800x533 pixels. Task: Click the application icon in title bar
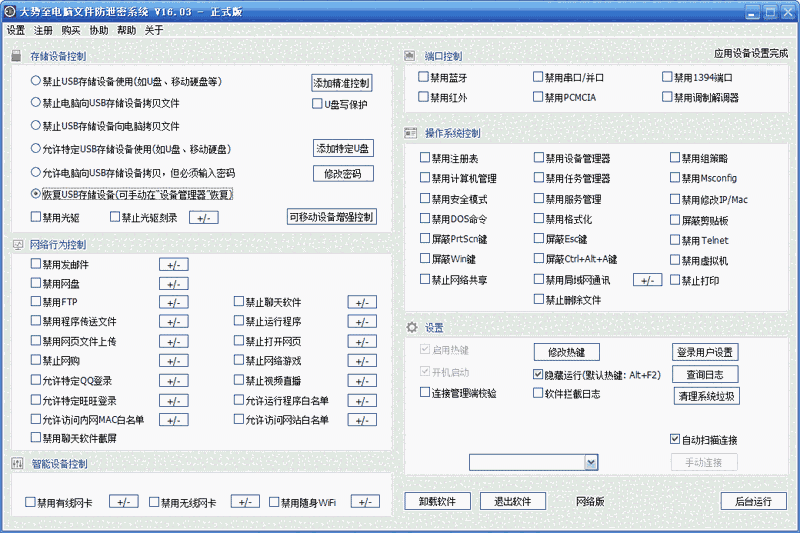click(x=9, y=11)
